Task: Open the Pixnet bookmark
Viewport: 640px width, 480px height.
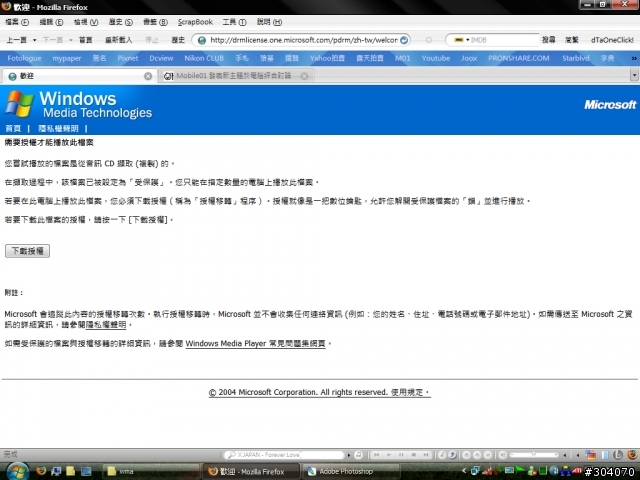Action: point(128,58)
